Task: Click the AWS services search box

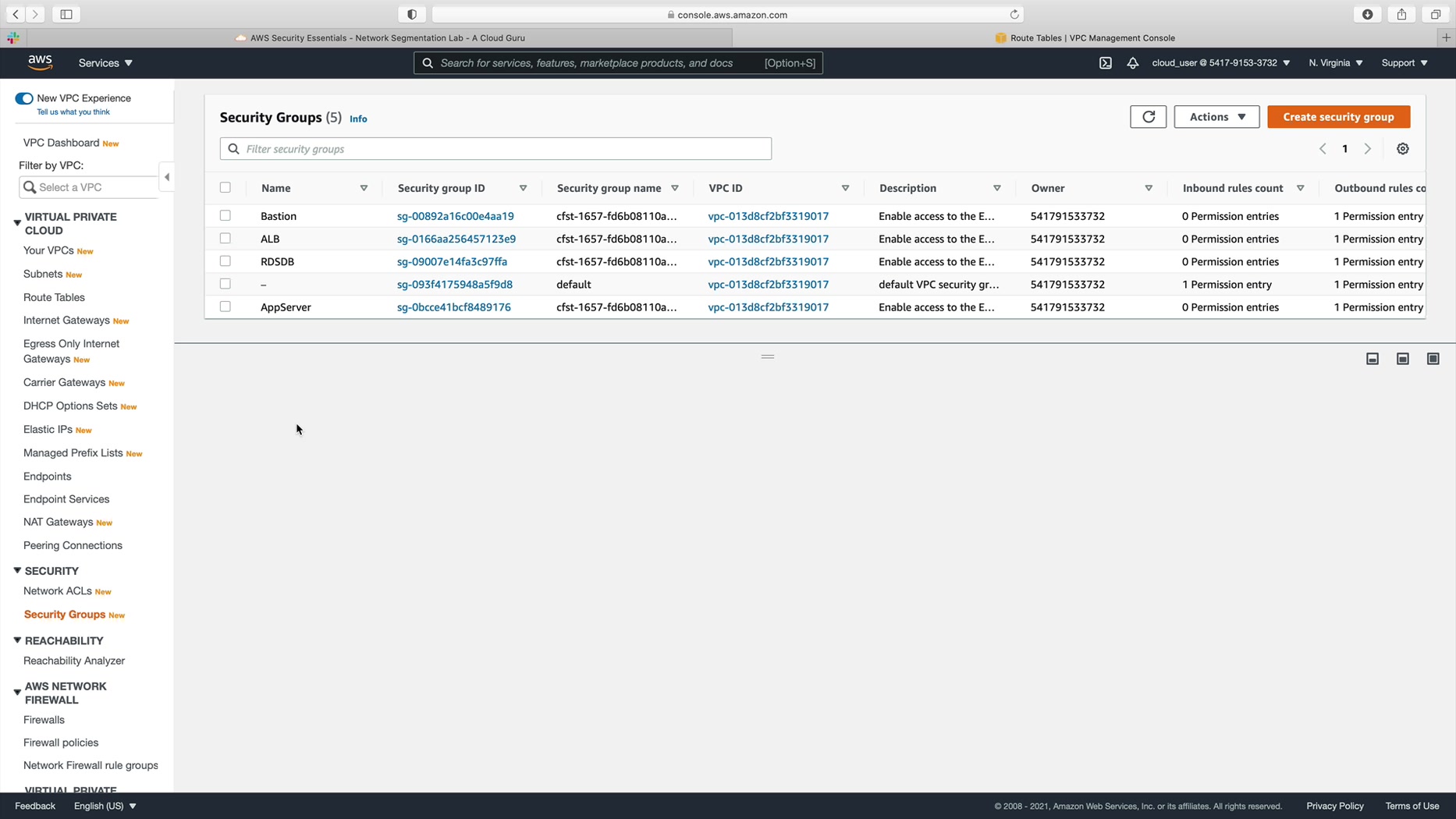Action: pyautogui.click(x=618, y=63)
